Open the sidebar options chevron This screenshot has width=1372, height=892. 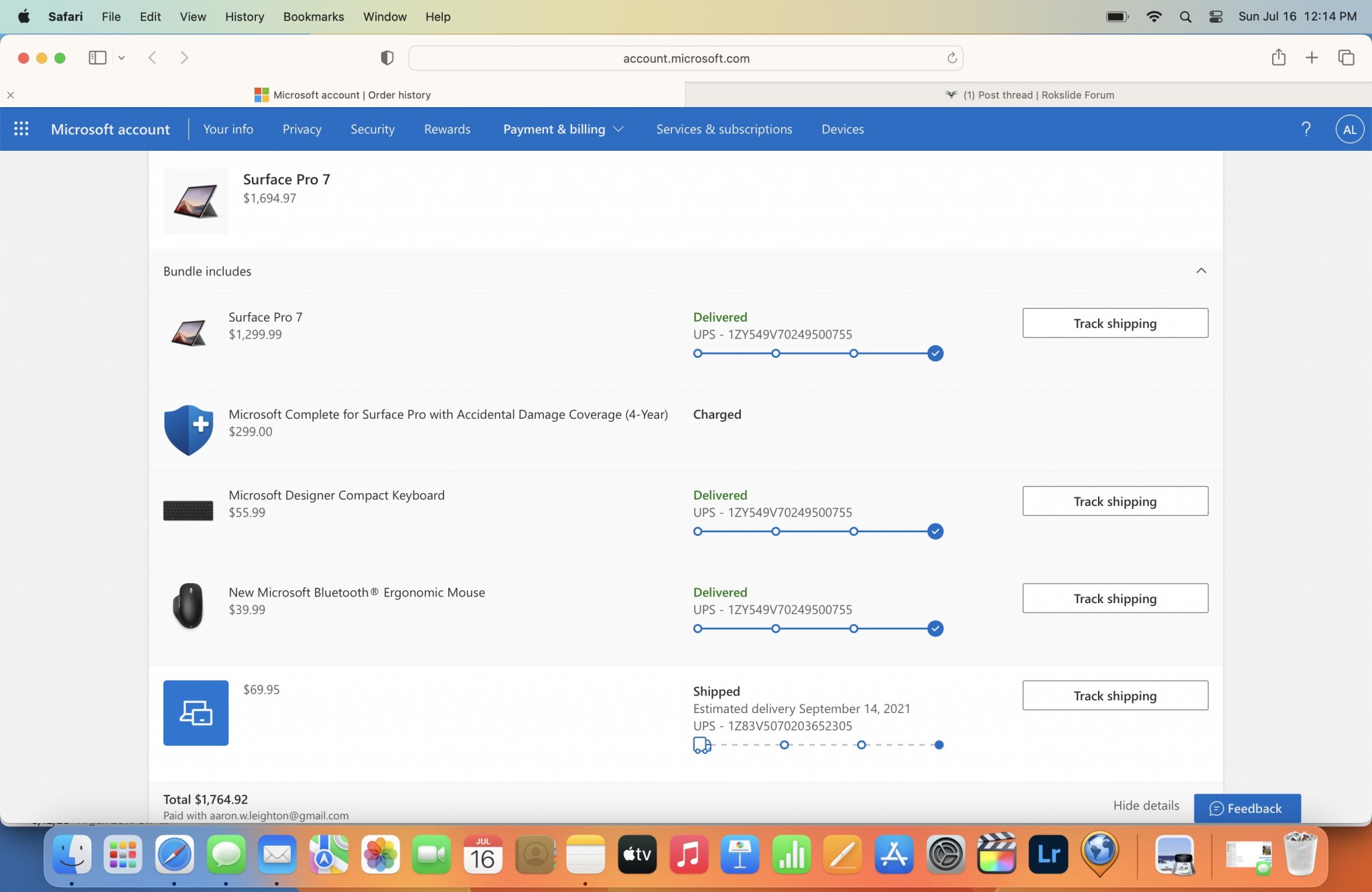(121, 58)
